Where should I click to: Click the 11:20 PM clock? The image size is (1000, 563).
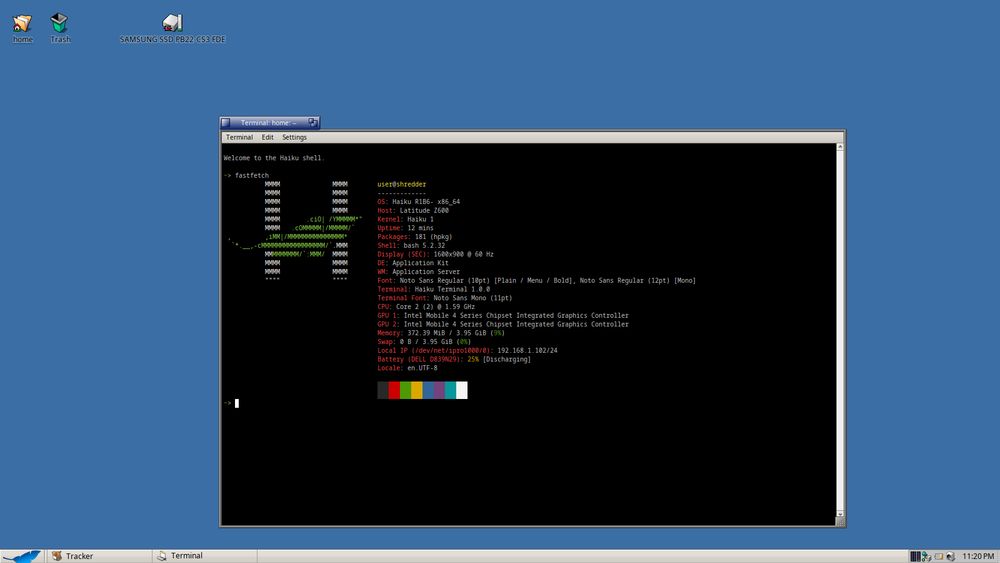click(978, 557)
